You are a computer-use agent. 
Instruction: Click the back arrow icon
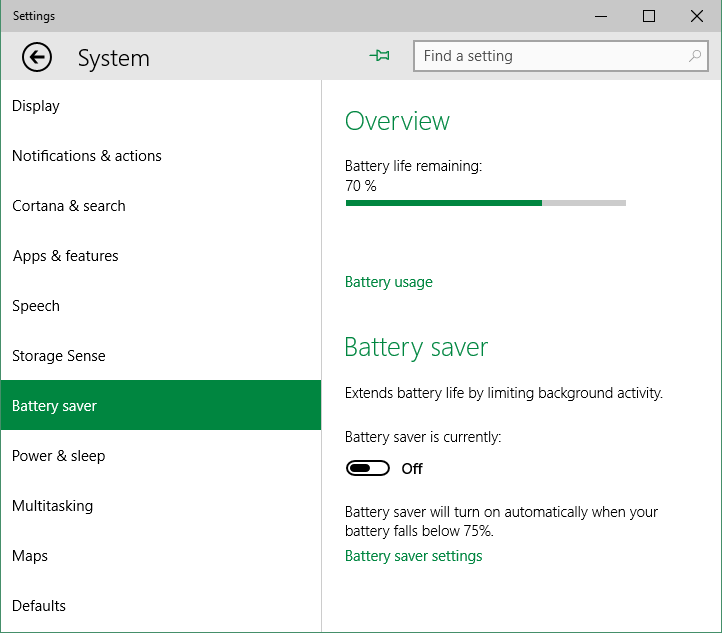(x=37, y=57)
